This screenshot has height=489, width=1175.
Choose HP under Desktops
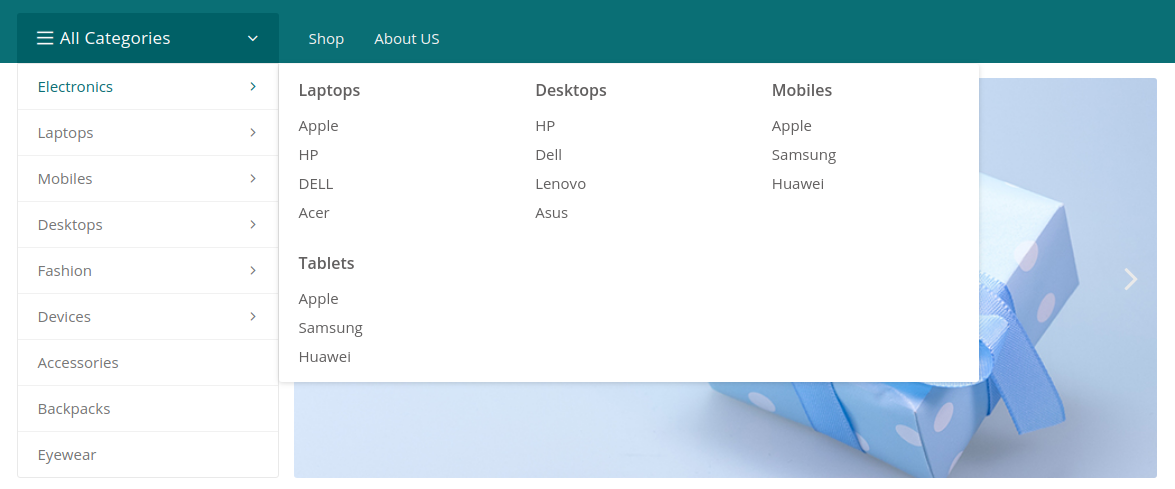pos(545,126)
